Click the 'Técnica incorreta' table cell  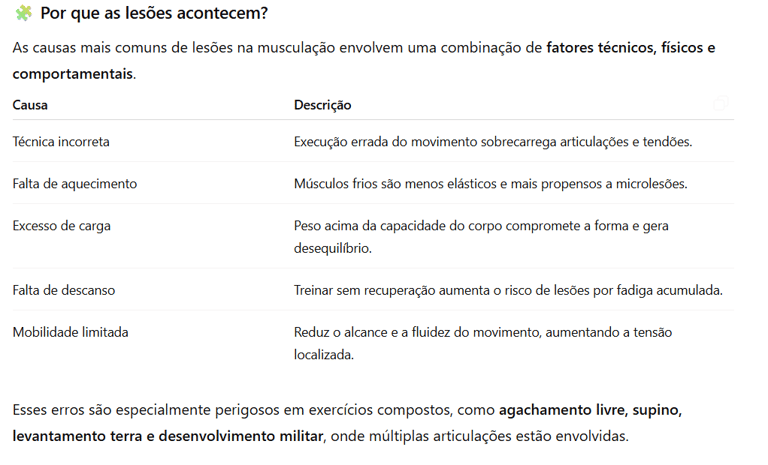click(61, 142)
